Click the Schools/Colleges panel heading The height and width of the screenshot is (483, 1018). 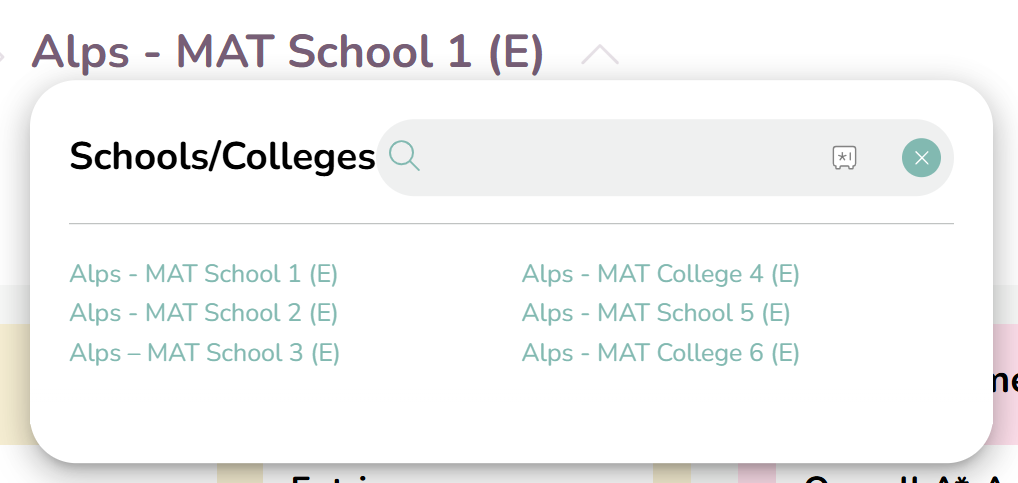click(222, 157)
